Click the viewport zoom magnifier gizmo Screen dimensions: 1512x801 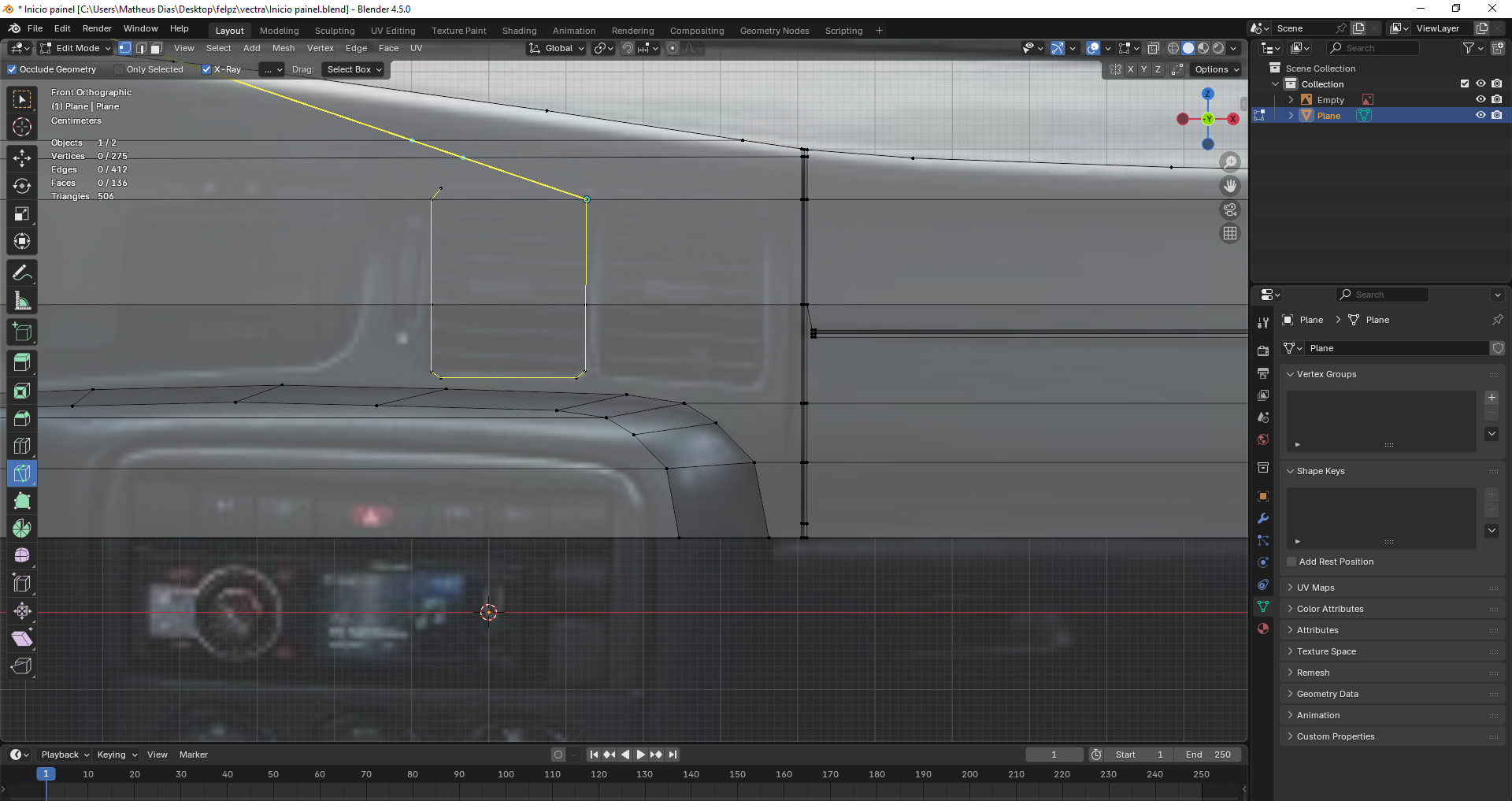1230,162
